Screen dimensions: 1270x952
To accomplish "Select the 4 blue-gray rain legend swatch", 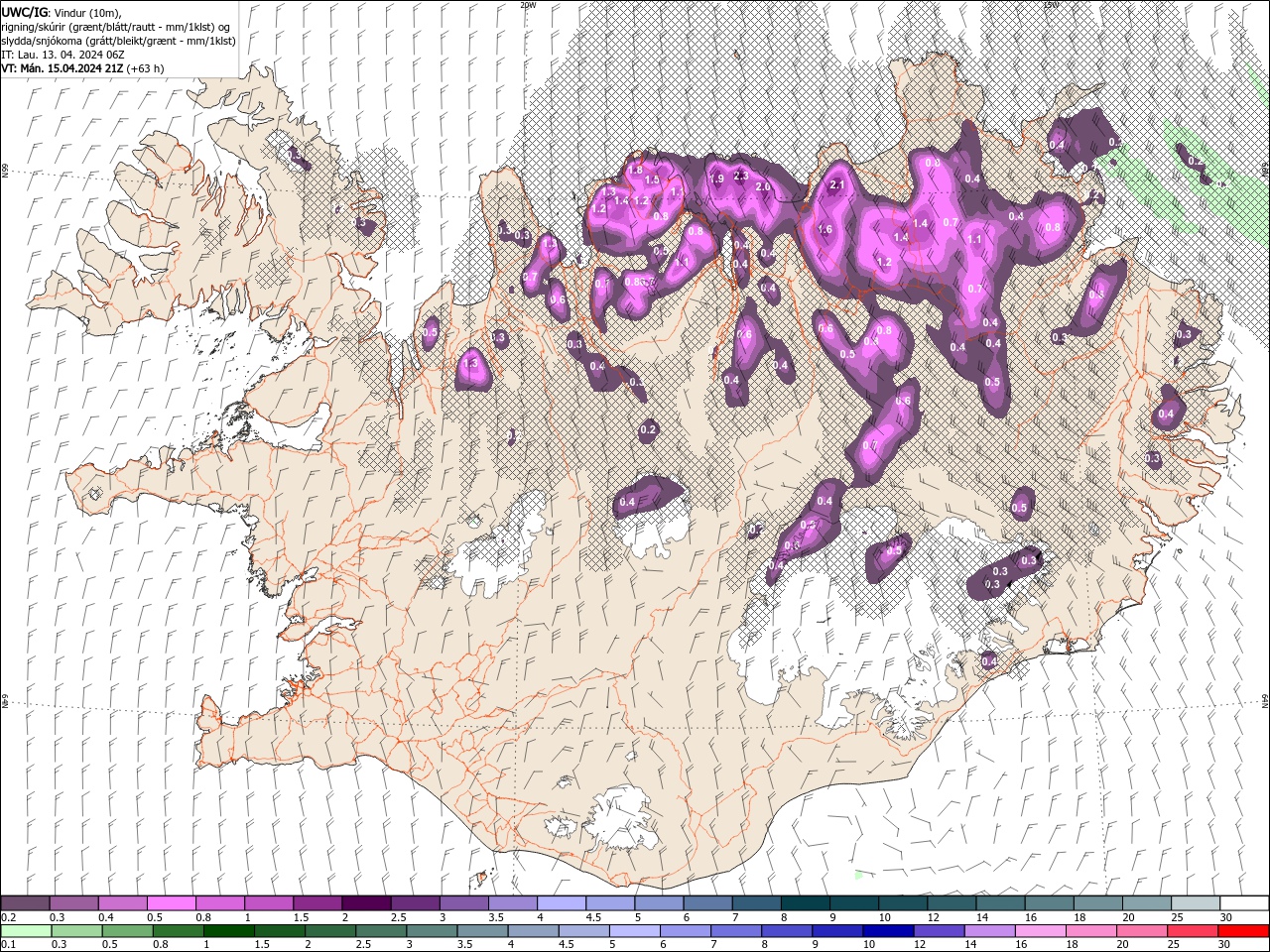I will pyautogui.click(x=534, y=931).
